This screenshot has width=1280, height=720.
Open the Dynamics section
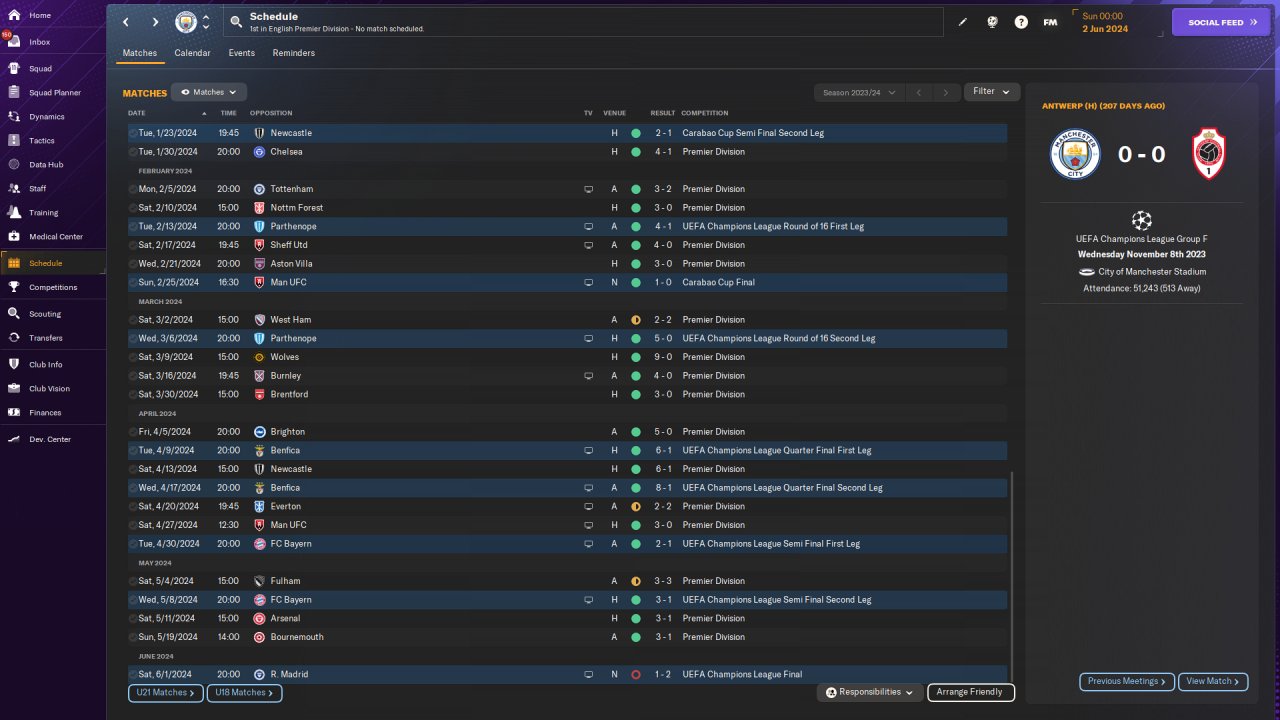pyautogui.click(x=47, y=117)
